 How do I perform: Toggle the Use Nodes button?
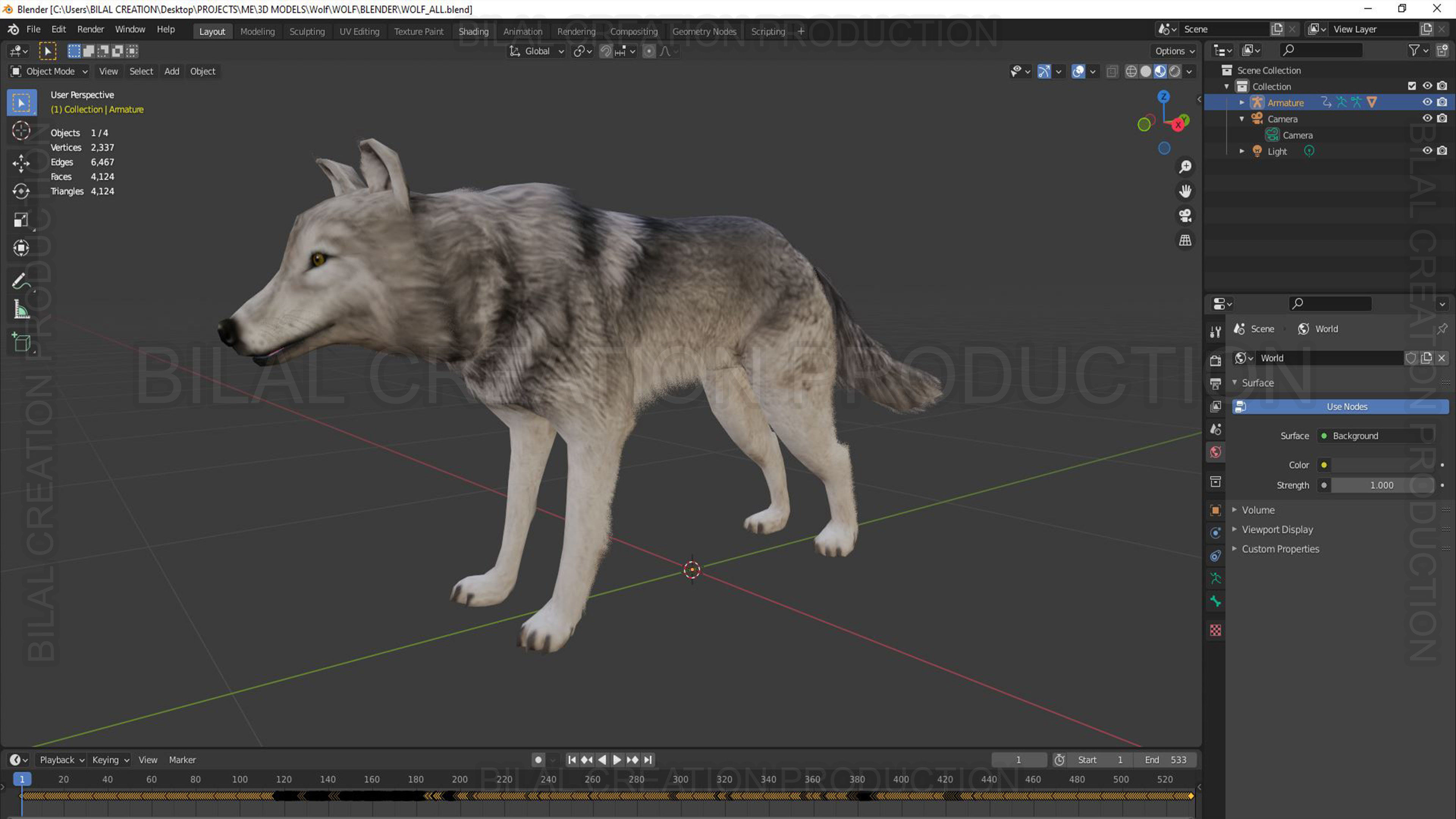[1341, 406]
